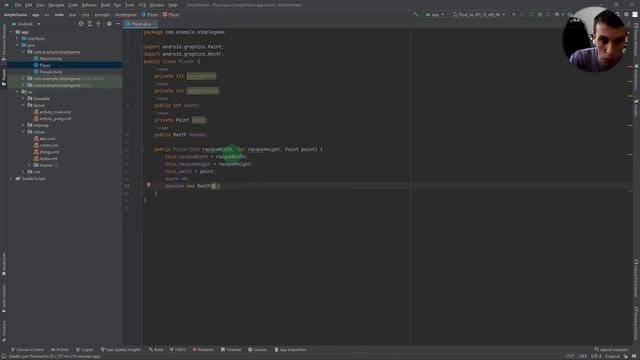Collapse the values folder
This screenshot has width=640, height=360.
[x=23, y=132]
